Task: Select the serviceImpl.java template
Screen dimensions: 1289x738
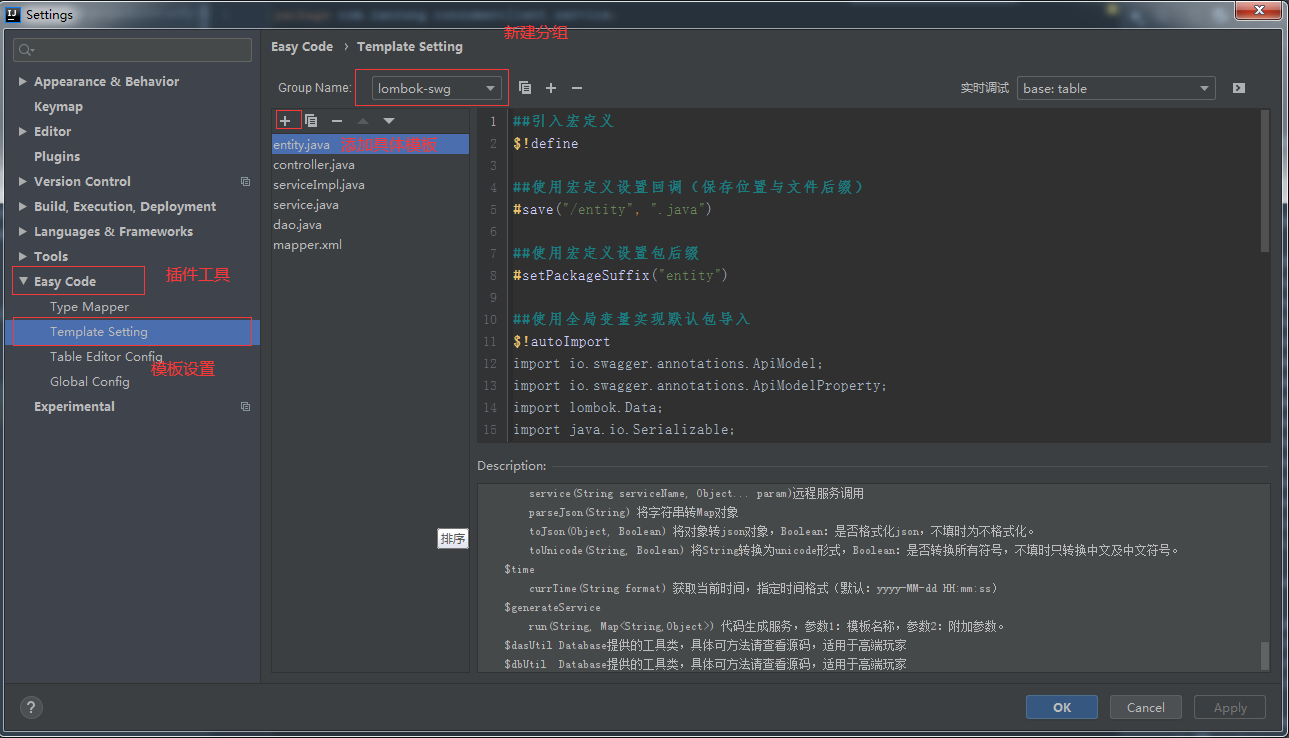Action: tap(370, 185)
